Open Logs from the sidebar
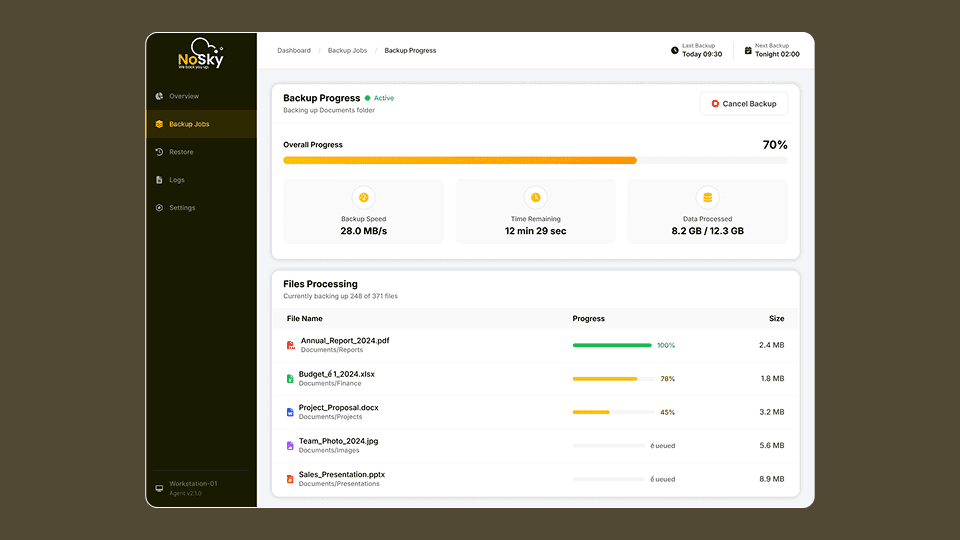The height and width of the screenshot is (540, 960). coord(177,180)
